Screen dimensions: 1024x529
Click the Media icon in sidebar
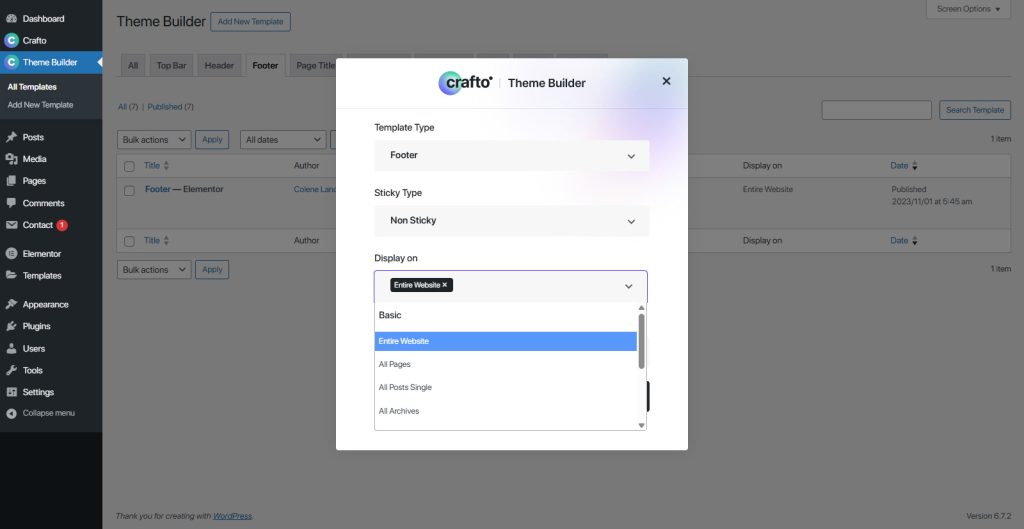click(11, 159)
